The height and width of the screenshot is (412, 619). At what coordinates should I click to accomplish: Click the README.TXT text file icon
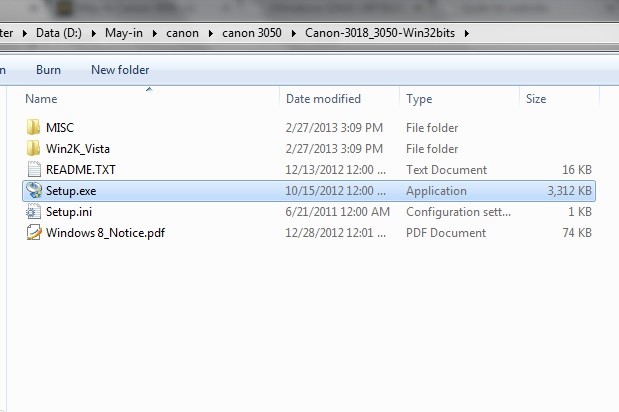[x=34, y=170]
